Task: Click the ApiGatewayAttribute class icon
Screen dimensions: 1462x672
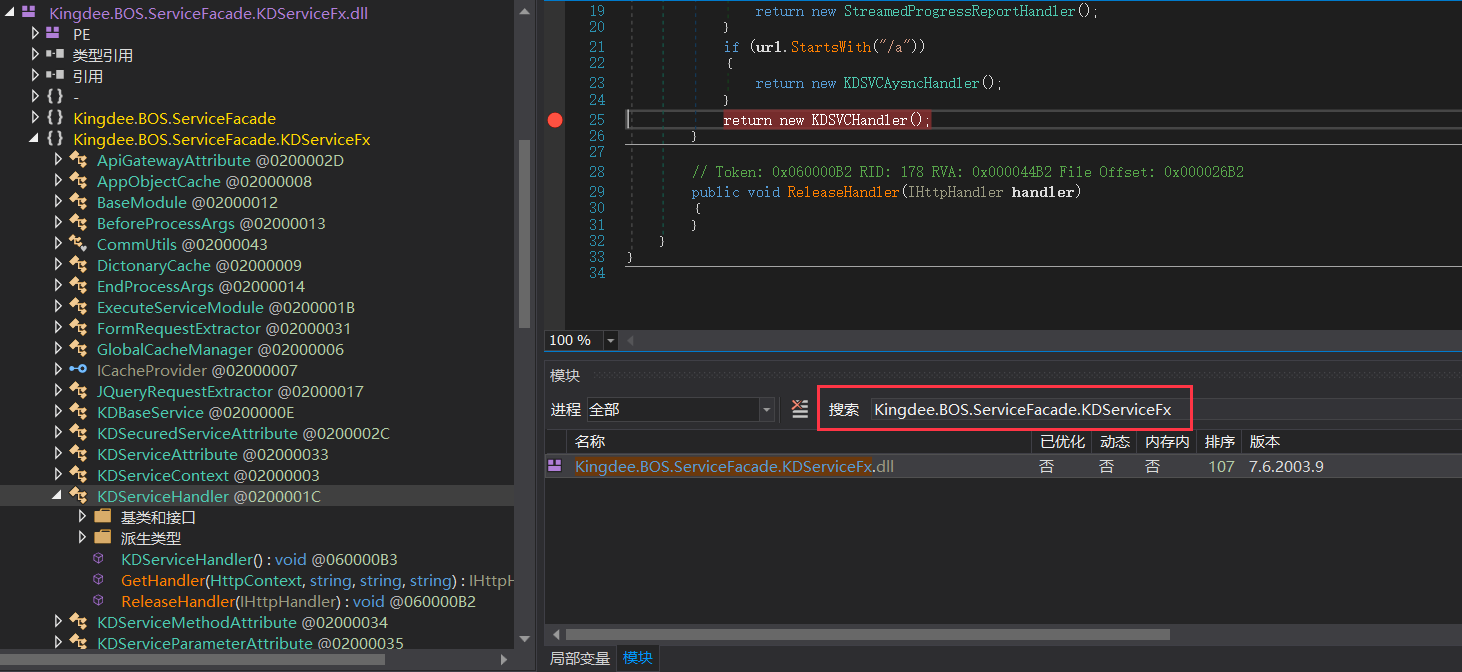Action: tap(78, 160)
